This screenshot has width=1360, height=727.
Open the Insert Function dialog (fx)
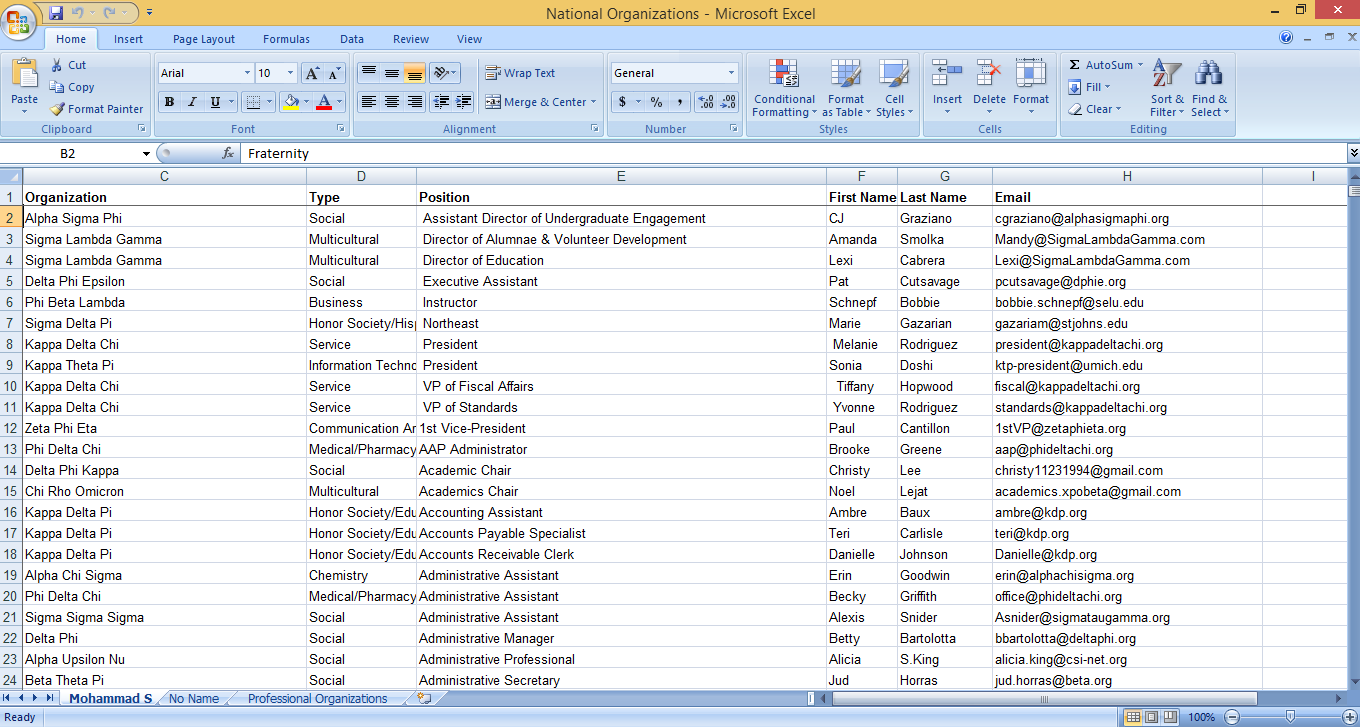tap(228, 153)
